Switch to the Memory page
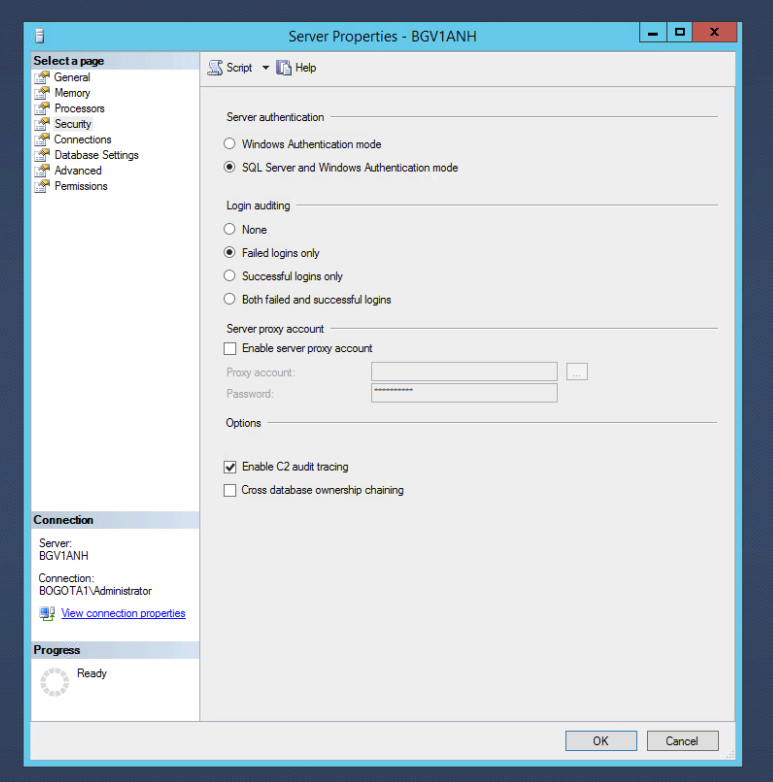This screenshot has height=782, width=773. click(72, 93)
